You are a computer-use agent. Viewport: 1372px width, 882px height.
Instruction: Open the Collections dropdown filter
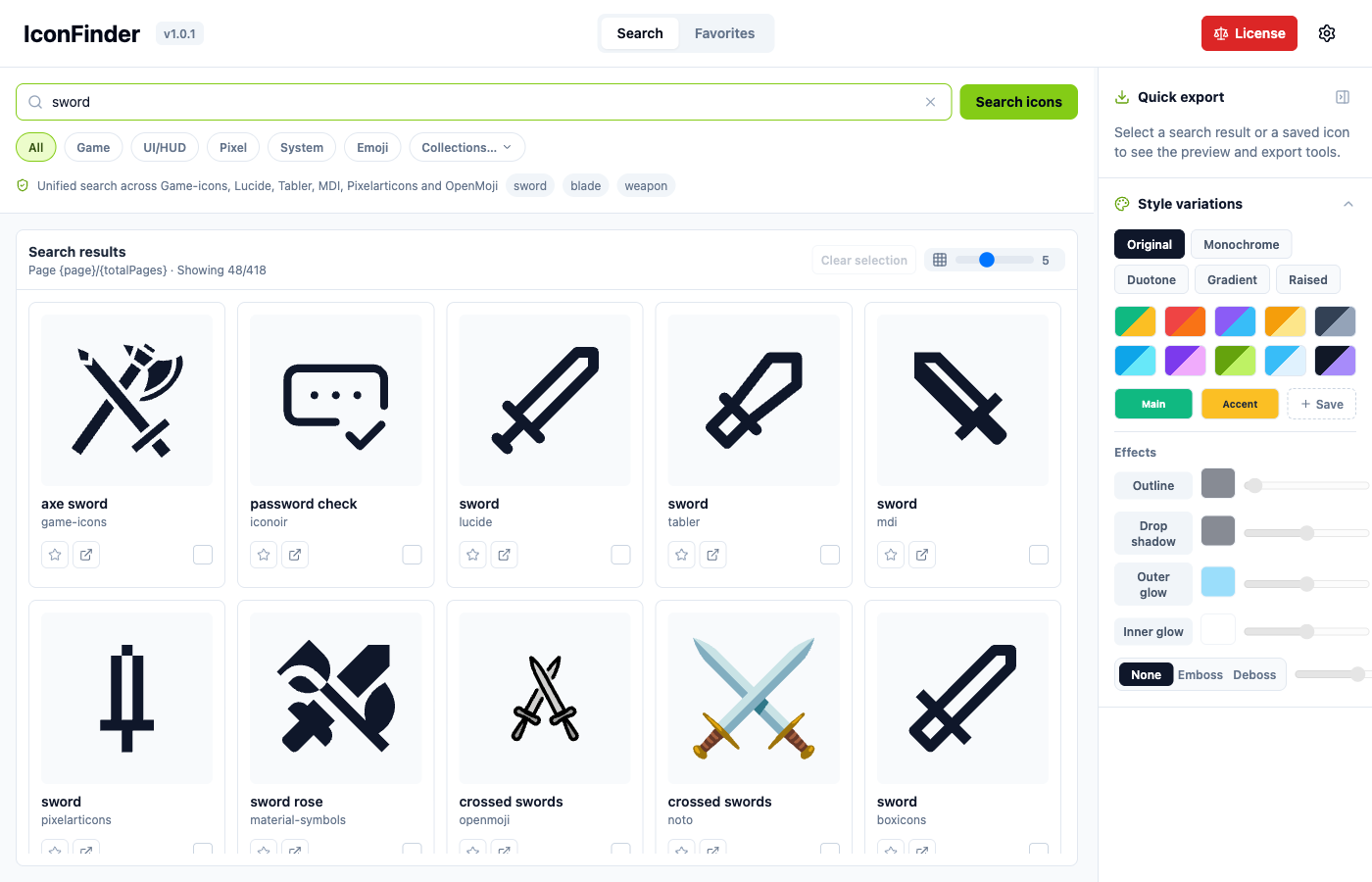click(467, 147)
